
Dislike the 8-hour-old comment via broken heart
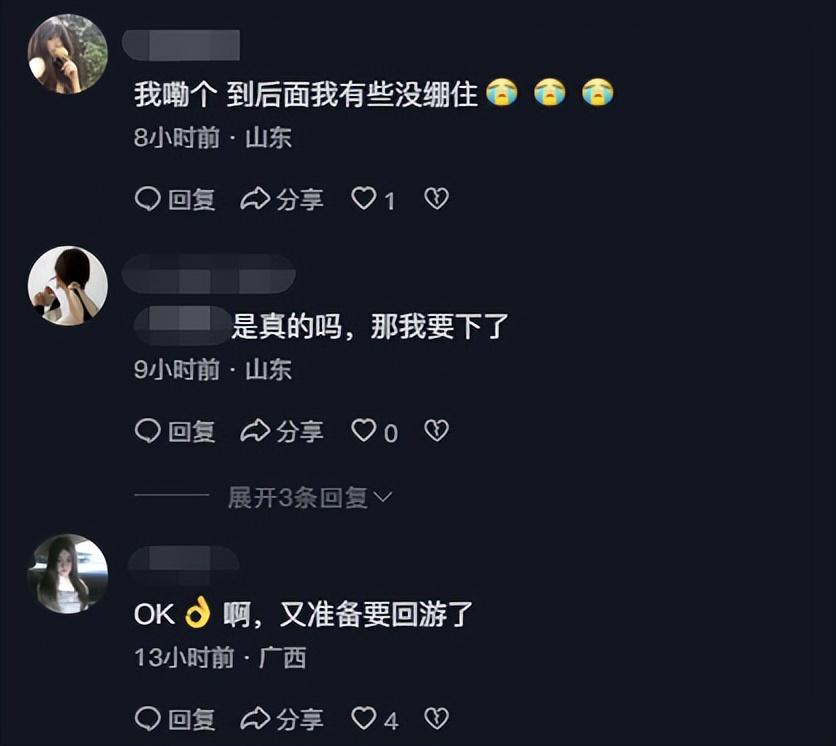pos(437,198)
